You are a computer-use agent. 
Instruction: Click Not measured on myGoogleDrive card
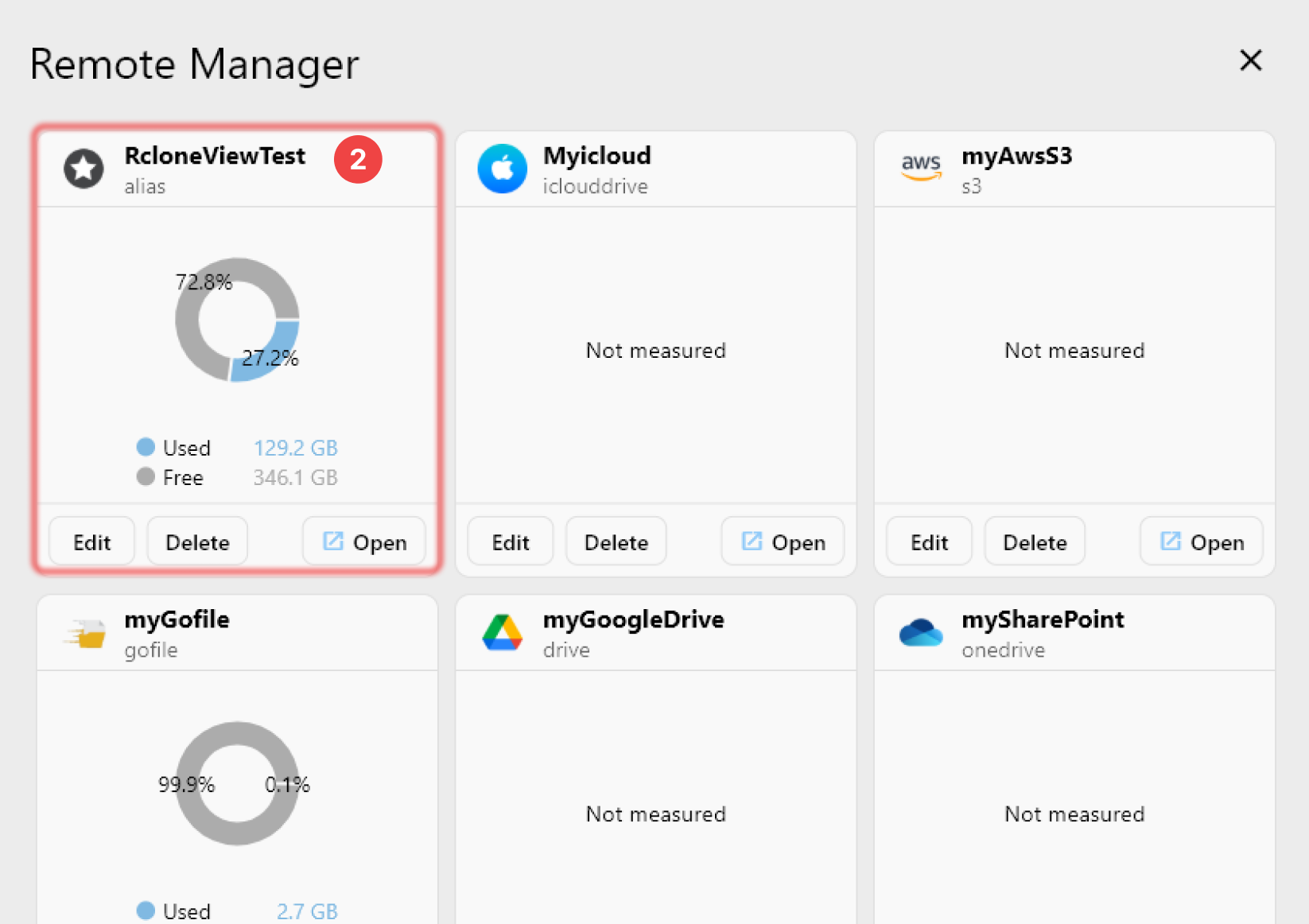click(x=655, y=813)
